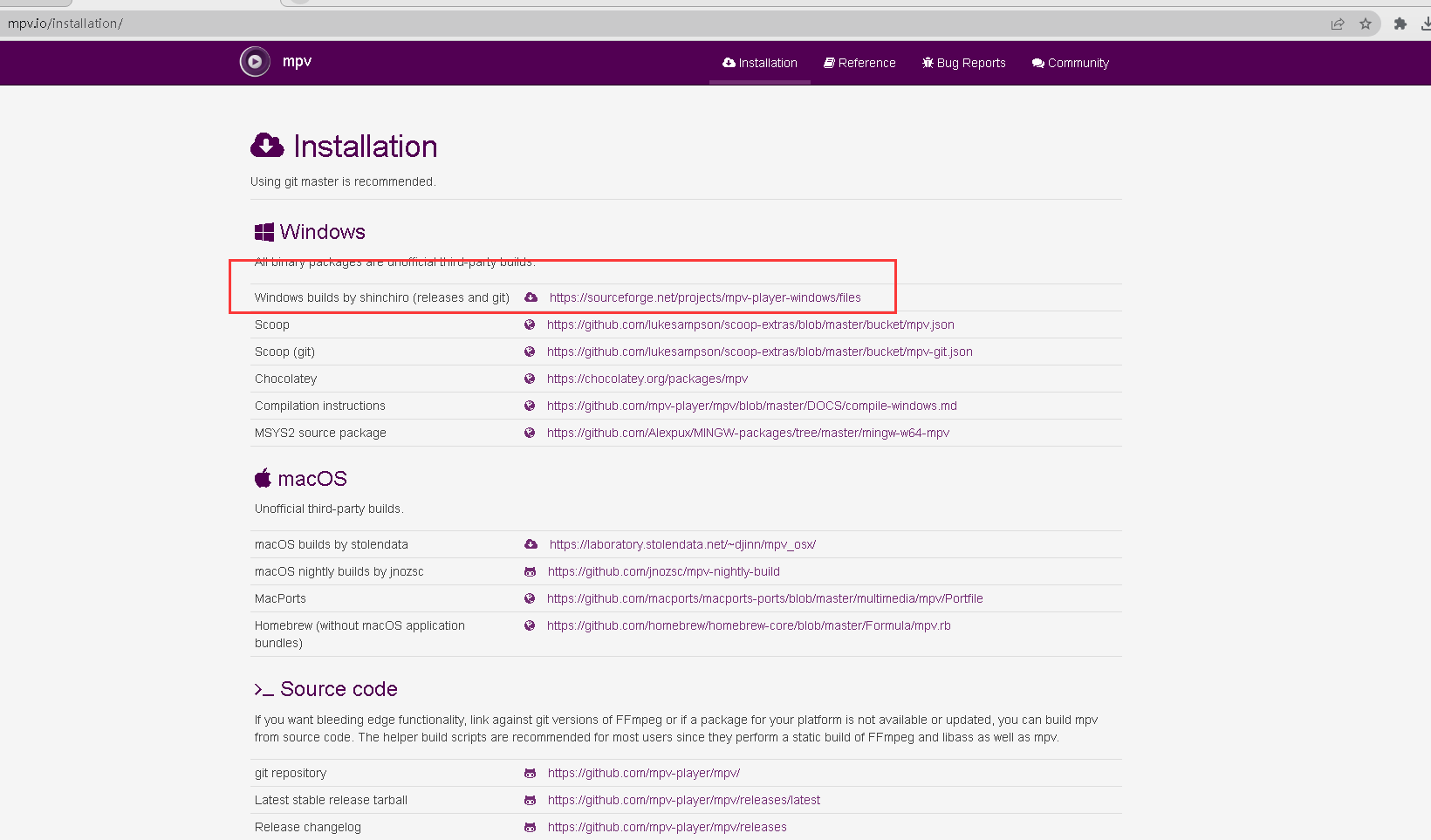Click GitHub icon in Release changelog row
Viewport: 1431px width, 840px height.
[x=530, y=827]
